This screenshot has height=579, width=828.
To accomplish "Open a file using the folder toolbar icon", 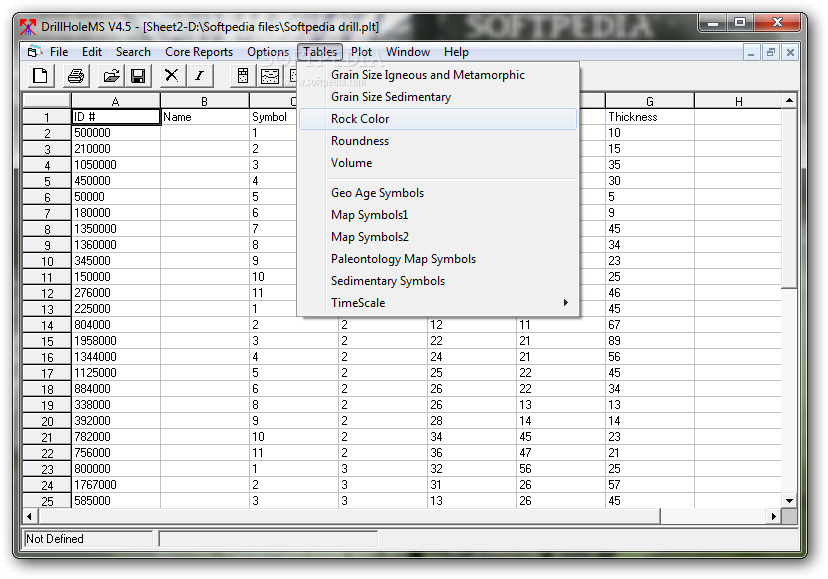I will point(111,76).
